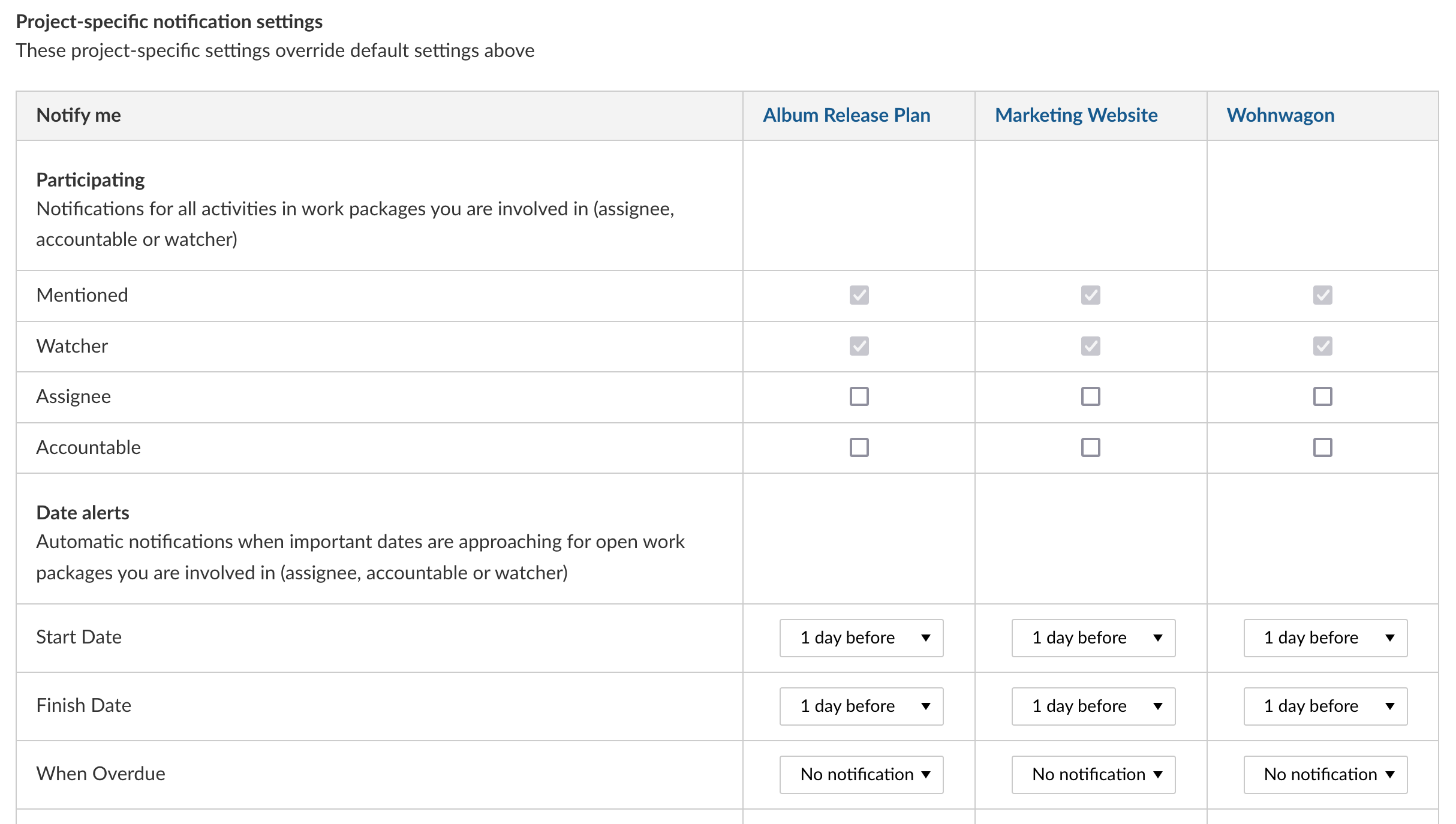Open Start Date dropdown for Marketing Website
This screenshot has width=1456, height=824.
(x=1093, y=637)
